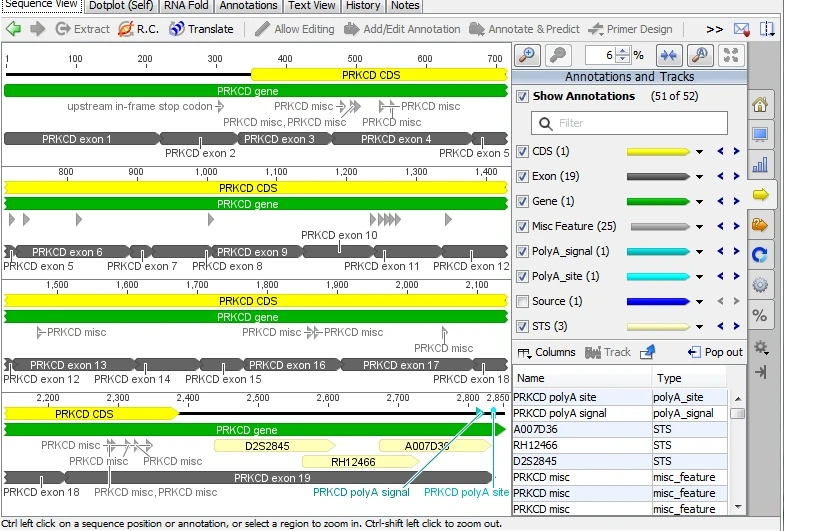Expand the Columns dropdown menu
Viewport: 819px width, 531px height.
point(546,352)
